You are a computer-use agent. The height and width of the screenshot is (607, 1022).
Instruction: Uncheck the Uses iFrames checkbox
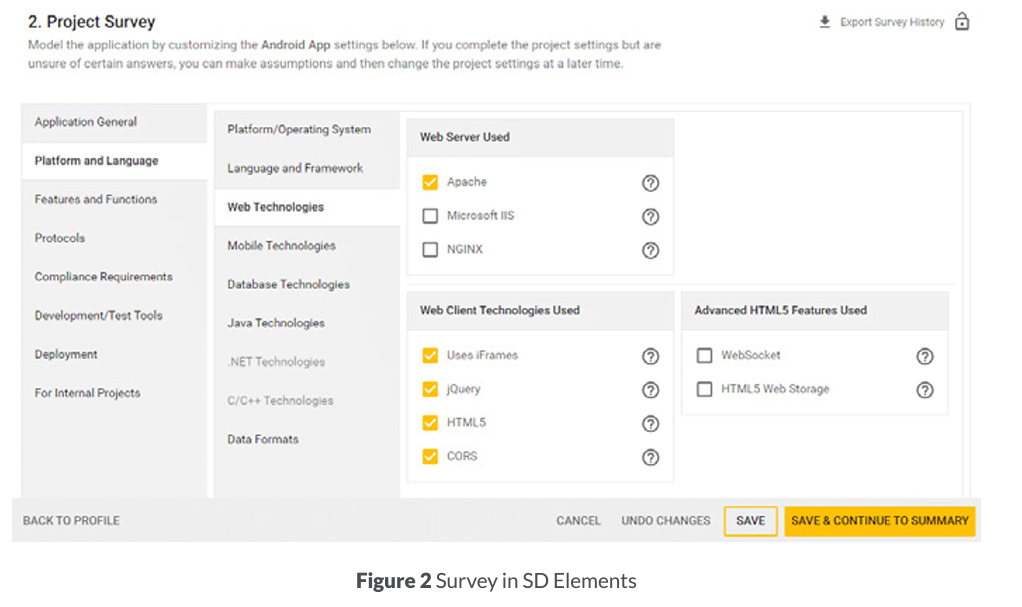tap(430, 355)
